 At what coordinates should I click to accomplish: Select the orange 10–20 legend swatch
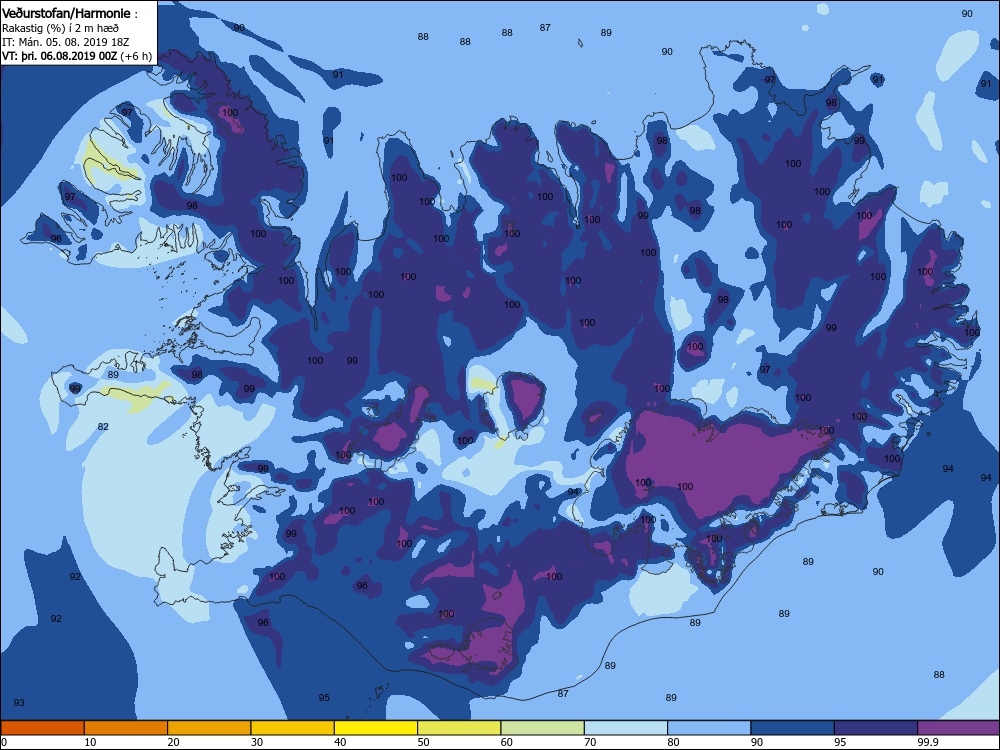pos(126,728)
